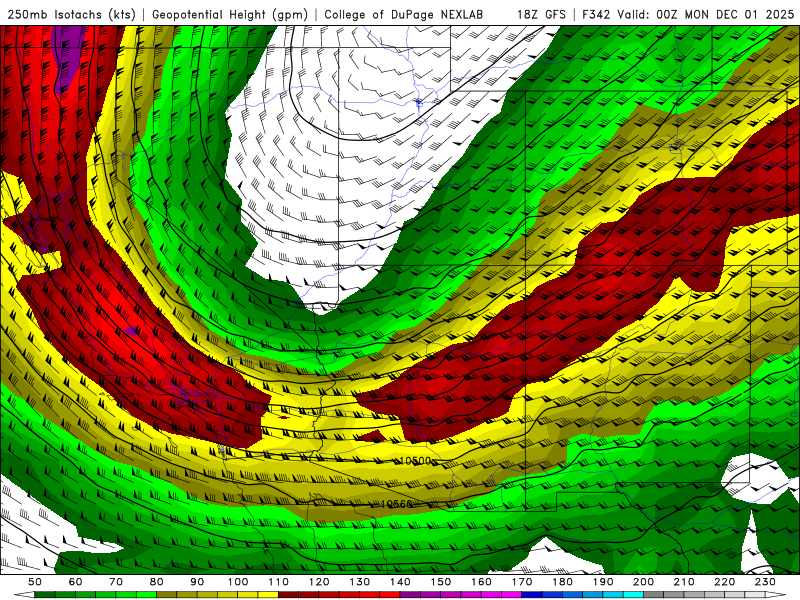Click the '90' value on the color scale
Screen dimensions: 800x600
coord(197,582)
